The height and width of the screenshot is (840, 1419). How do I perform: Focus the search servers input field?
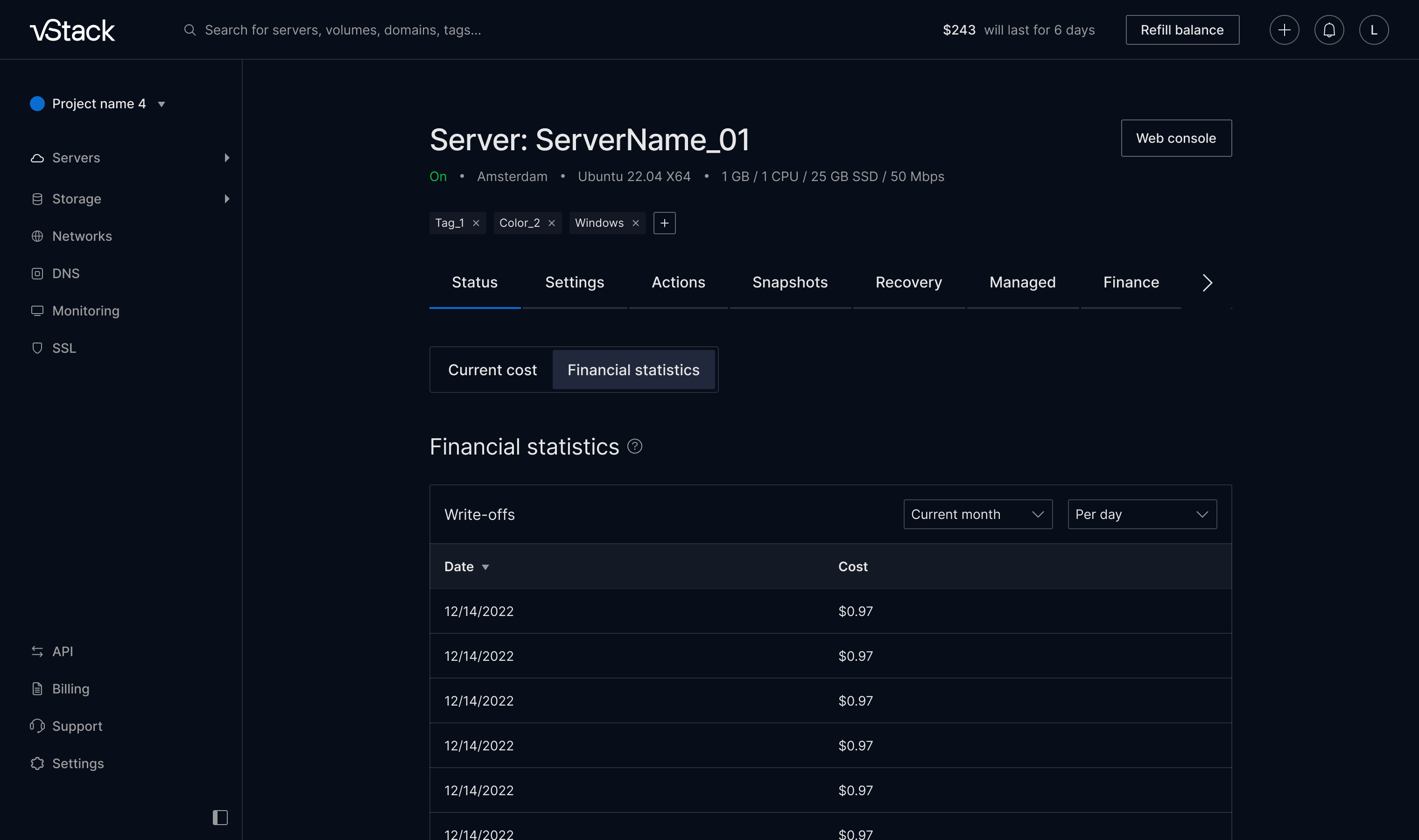343,30
